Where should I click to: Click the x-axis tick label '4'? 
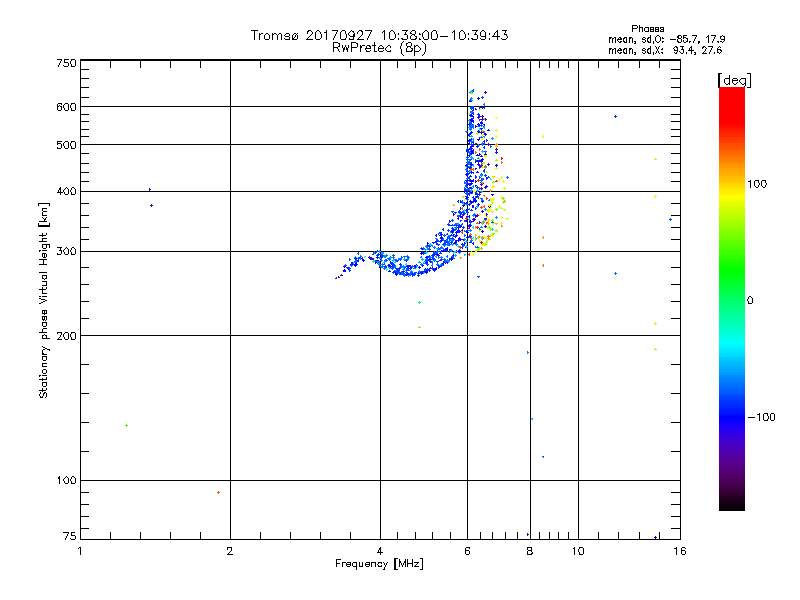pos(380,551)
